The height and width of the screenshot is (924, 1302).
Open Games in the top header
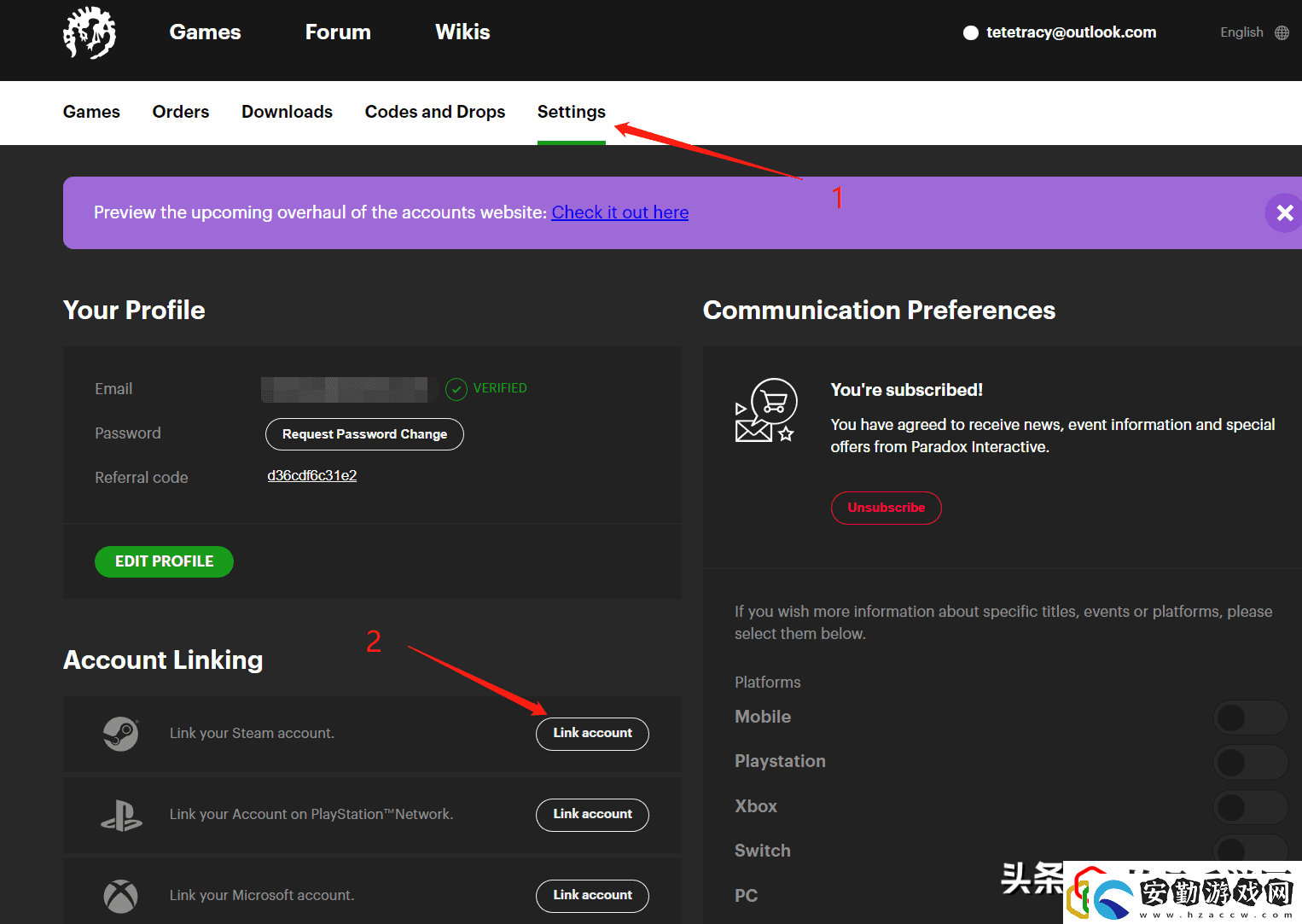205,32
